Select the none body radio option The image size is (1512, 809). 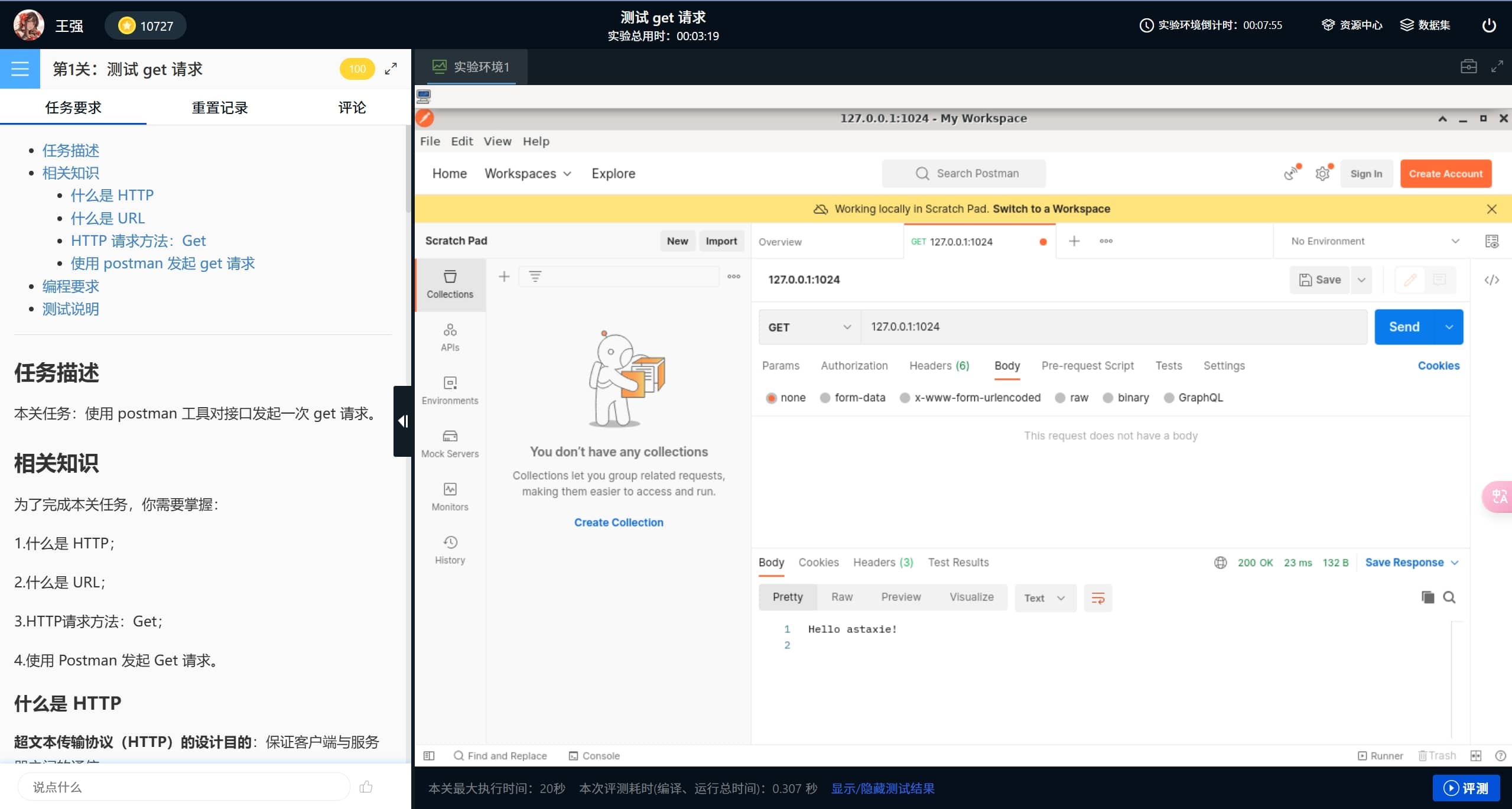[x=770, y=398]
